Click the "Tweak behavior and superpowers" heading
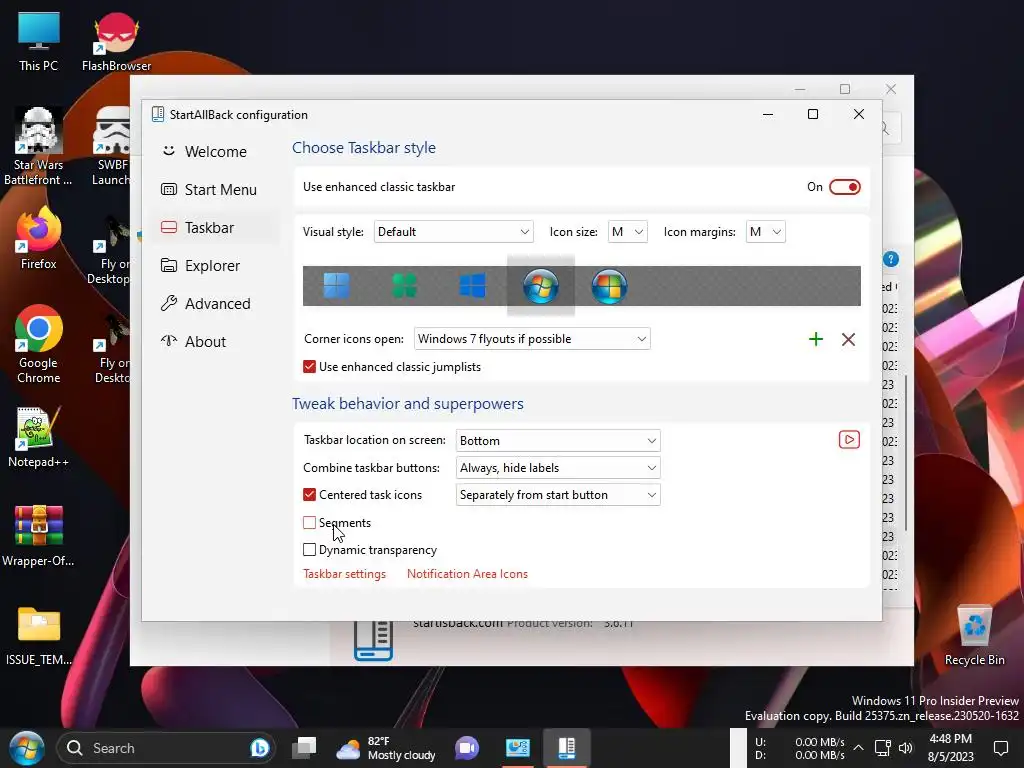The width and height of the screenshot is (1024, 768). tap(408, 404)
